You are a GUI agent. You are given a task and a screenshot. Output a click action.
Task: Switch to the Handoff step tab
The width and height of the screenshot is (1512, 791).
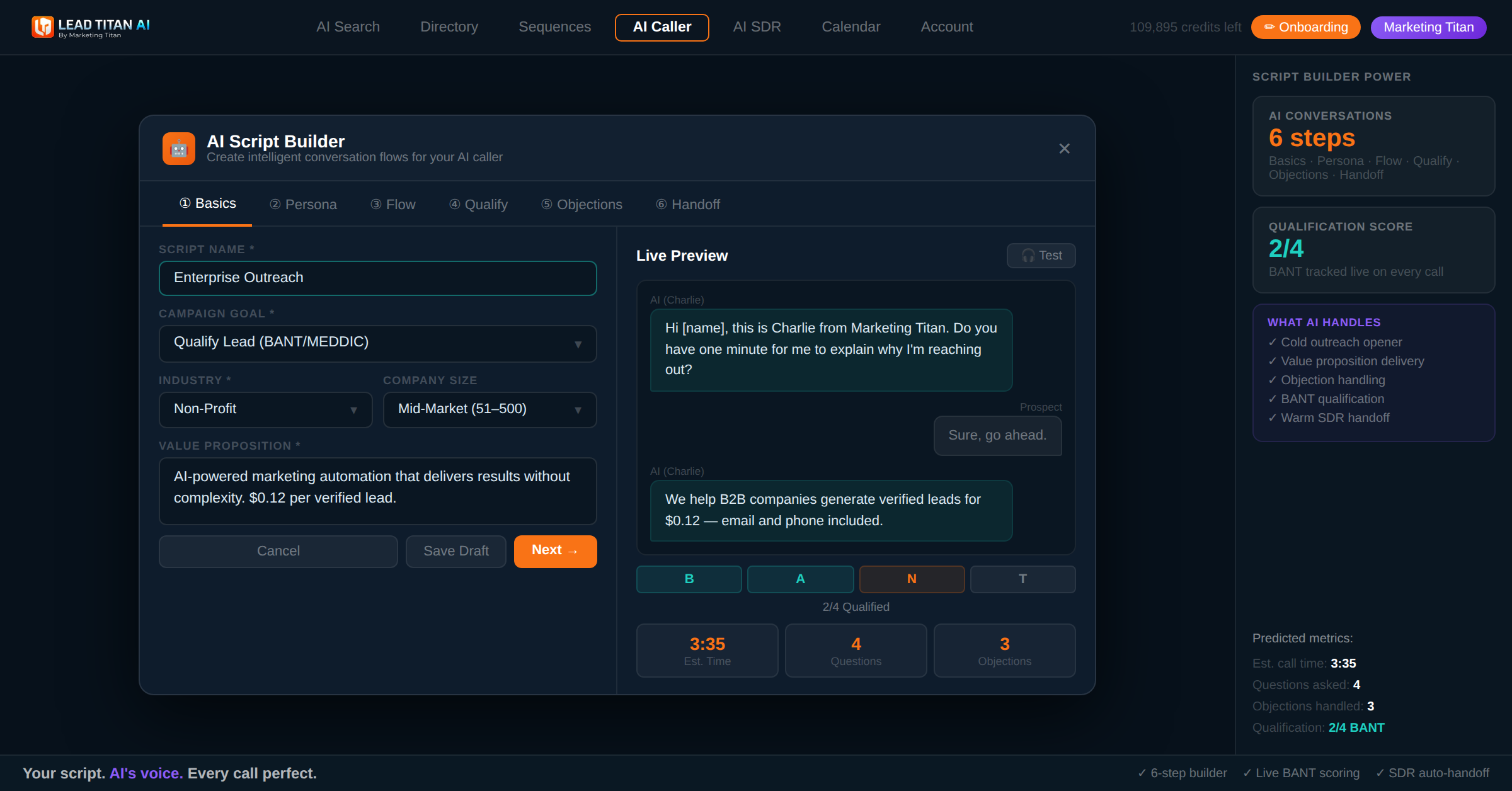tap(687, 205)
